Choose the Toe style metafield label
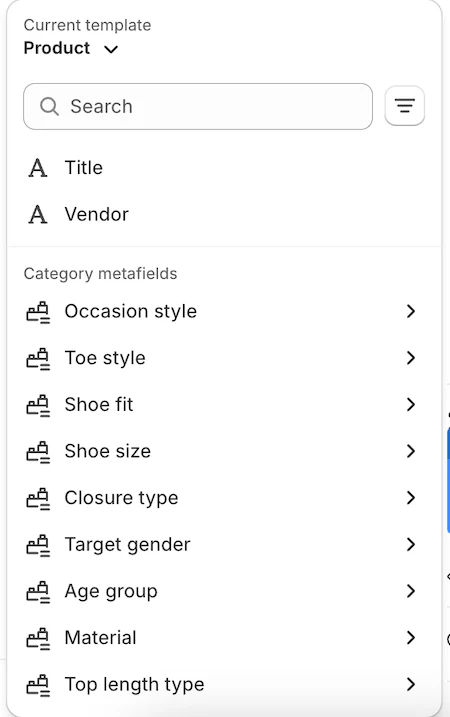450x717 pixels. 105,358
